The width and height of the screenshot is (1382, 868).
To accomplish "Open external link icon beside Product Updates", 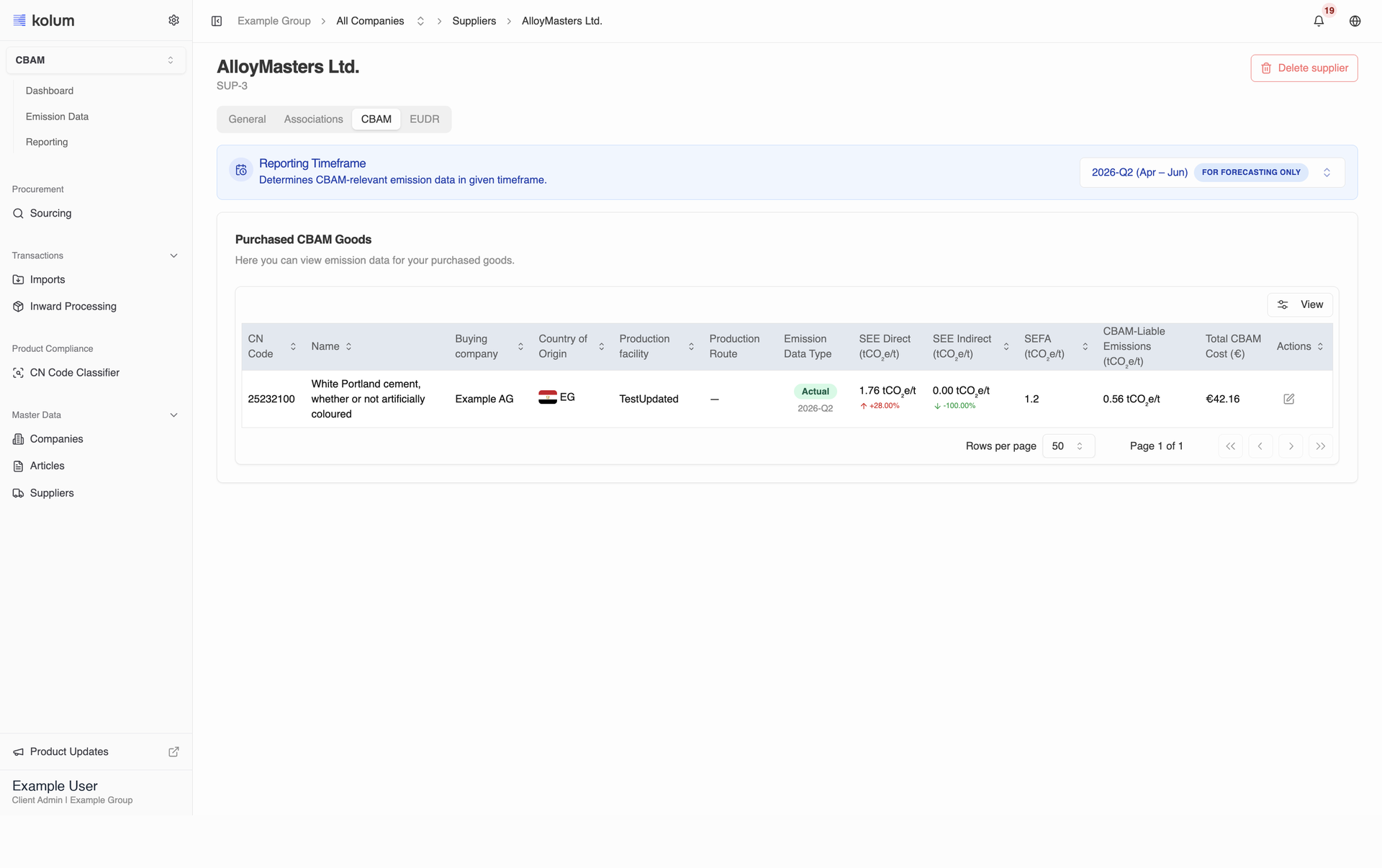I will [173, 751].
